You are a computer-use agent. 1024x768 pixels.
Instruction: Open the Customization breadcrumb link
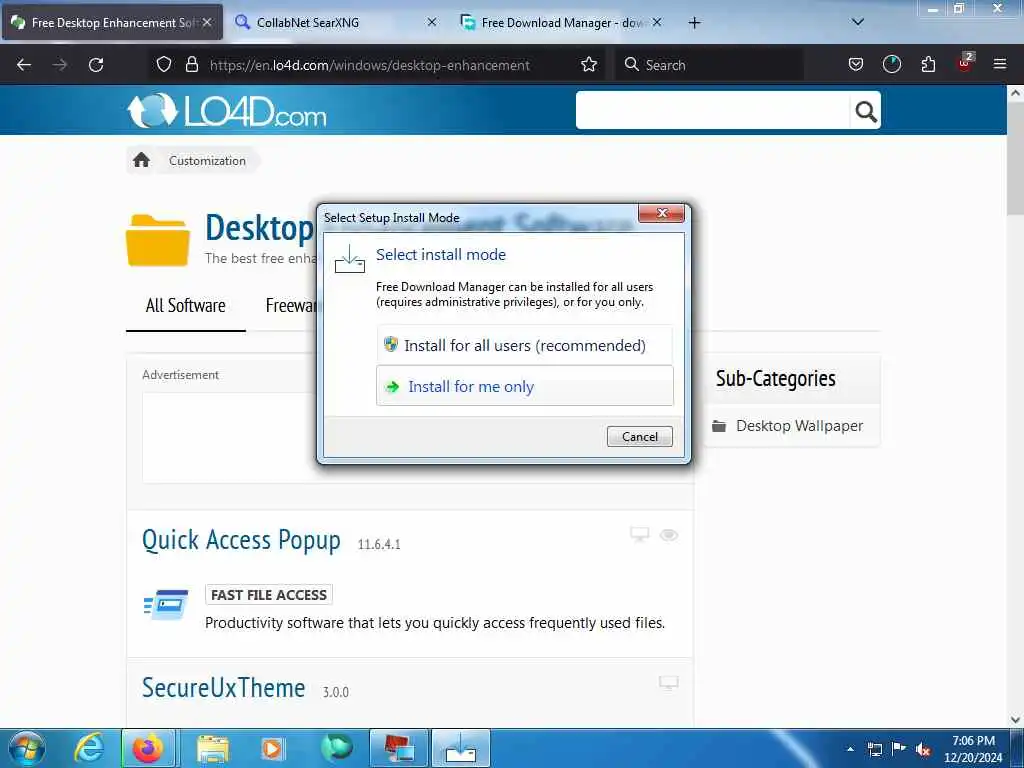point(207,161)
